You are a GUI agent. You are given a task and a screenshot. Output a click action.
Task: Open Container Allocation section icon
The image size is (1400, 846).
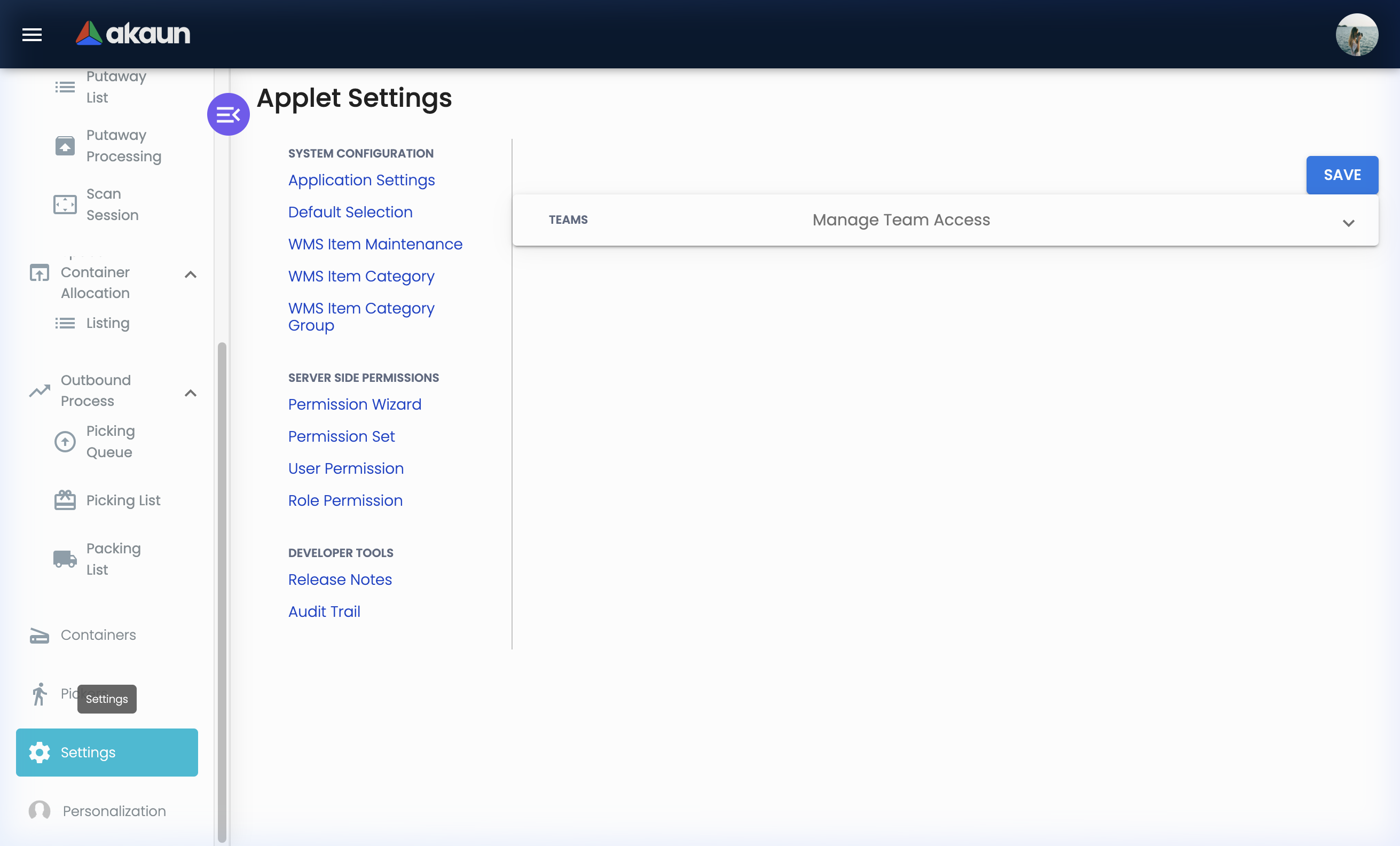pos(38,274)
